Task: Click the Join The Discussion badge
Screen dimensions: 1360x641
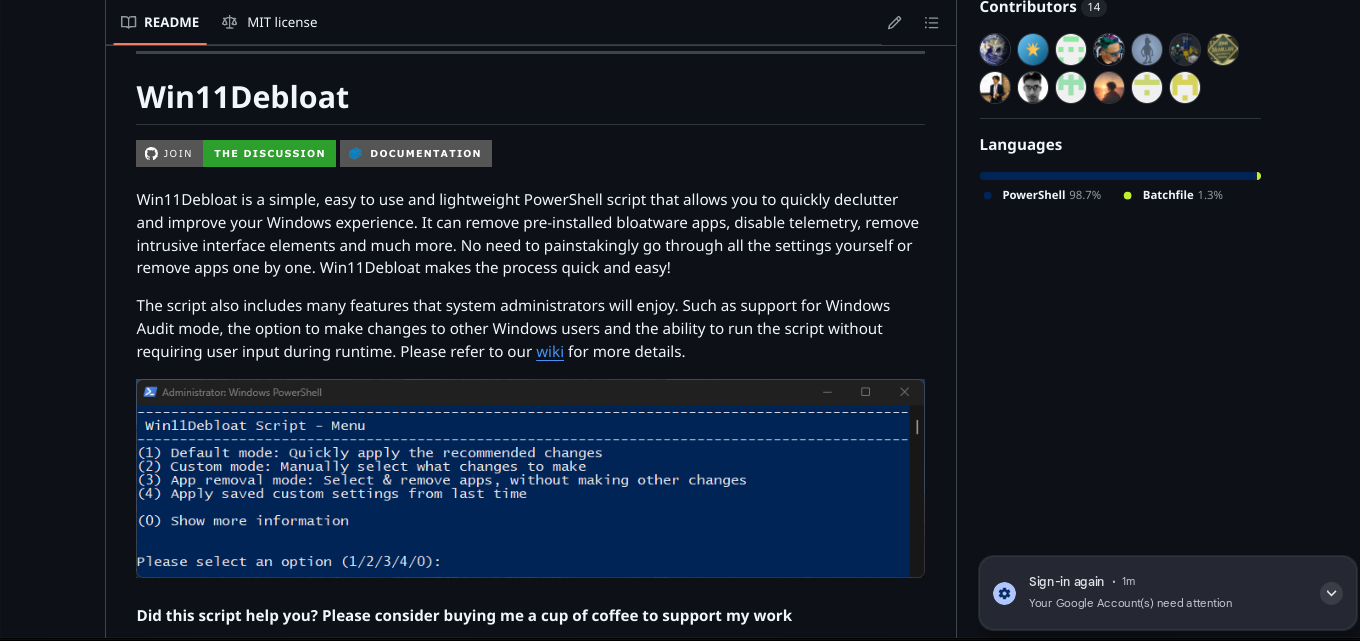Action: [x=236, y=153]
